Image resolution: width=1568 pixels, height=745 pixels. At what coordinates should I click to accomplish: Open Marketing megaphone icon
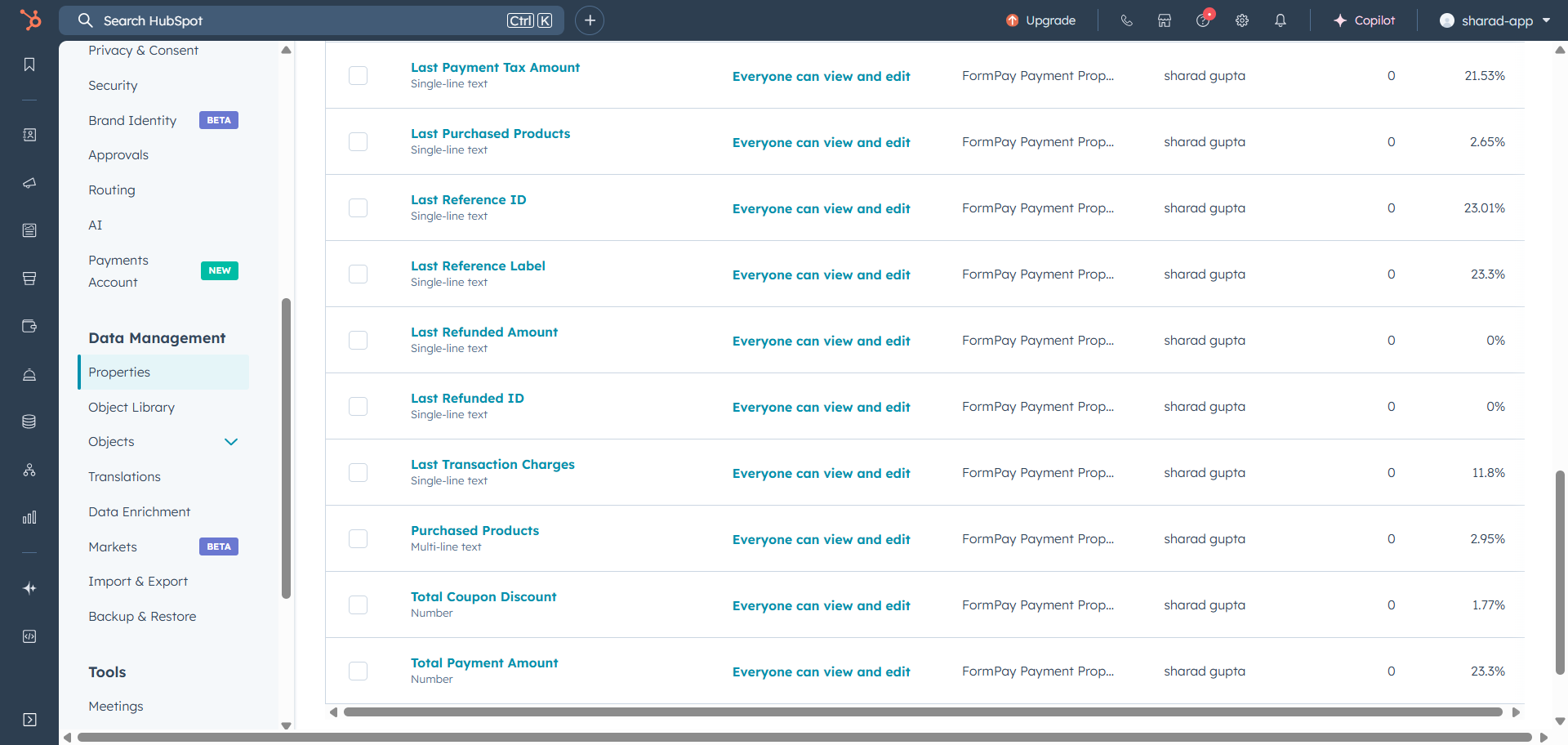point(29,182)
